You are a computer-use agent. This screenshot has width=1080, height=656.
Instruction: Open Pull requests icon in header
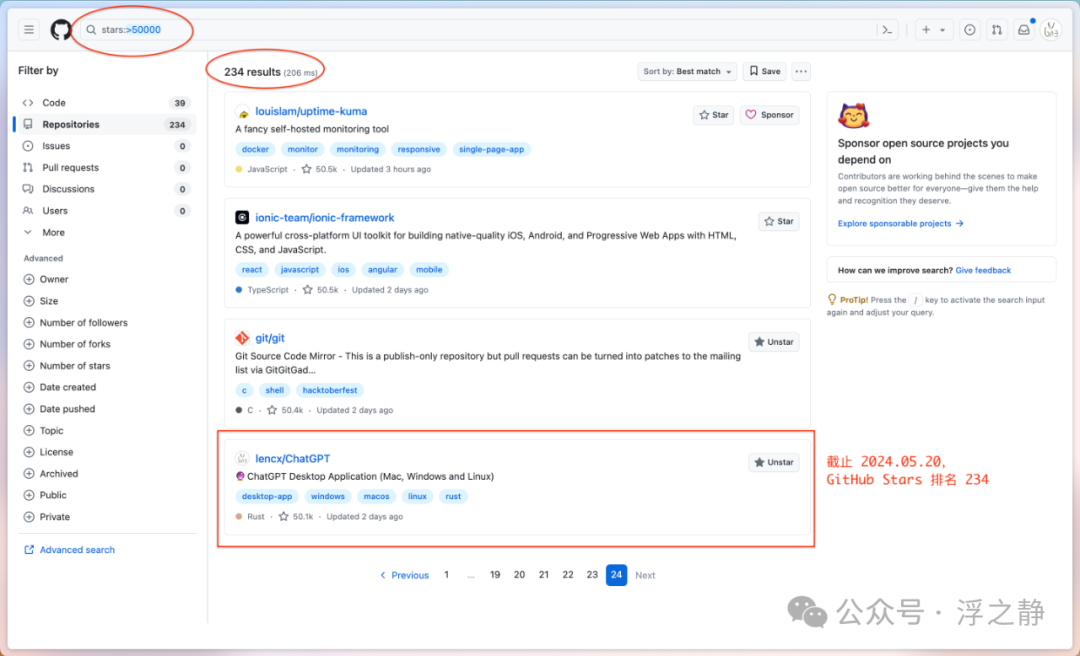pos(997,30)
